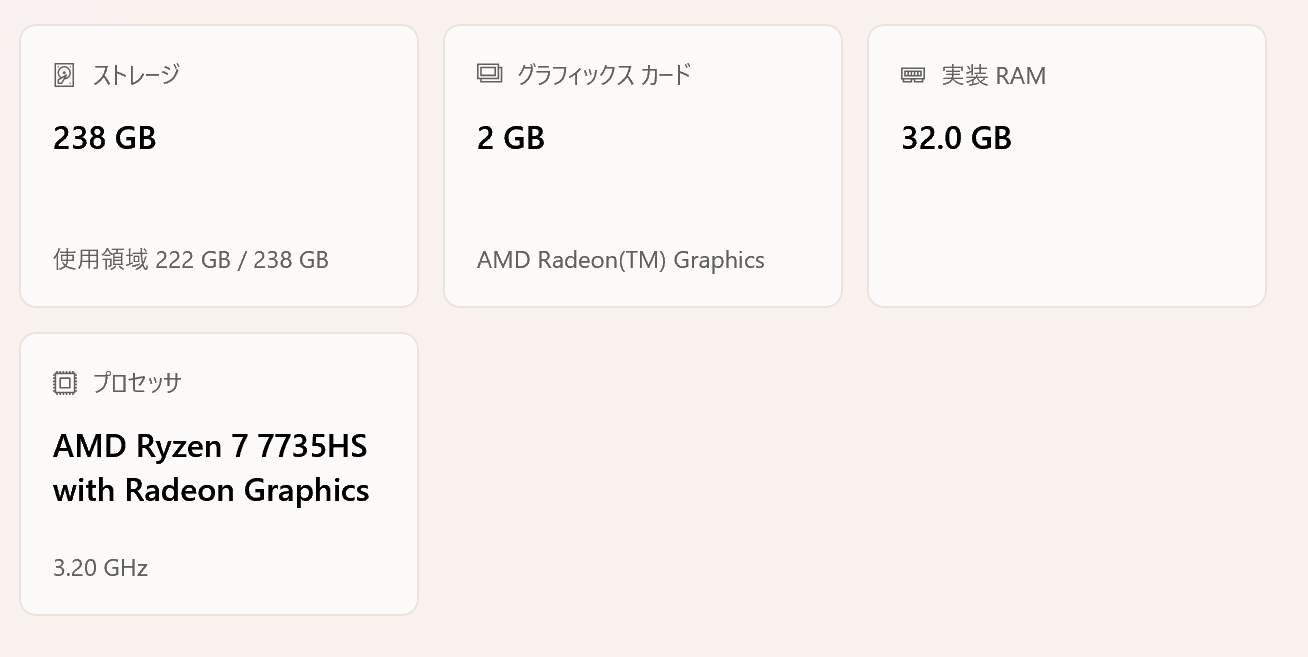
Task: Select the 実装 RAM heading
Action: [x=994, y=76]
